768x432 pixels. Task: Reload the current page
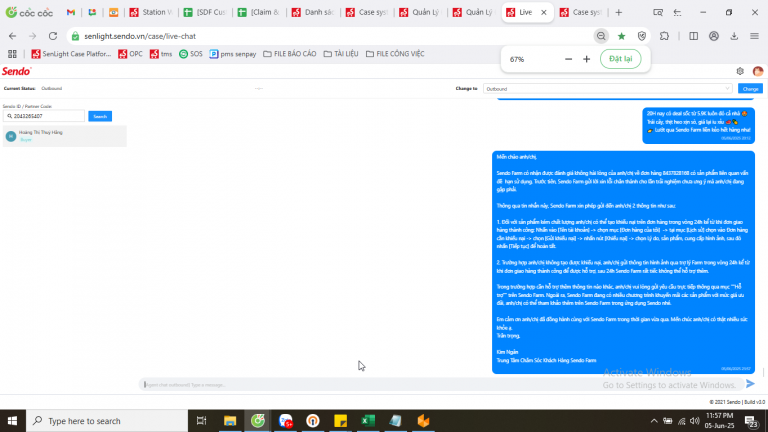tap(53, 36)
